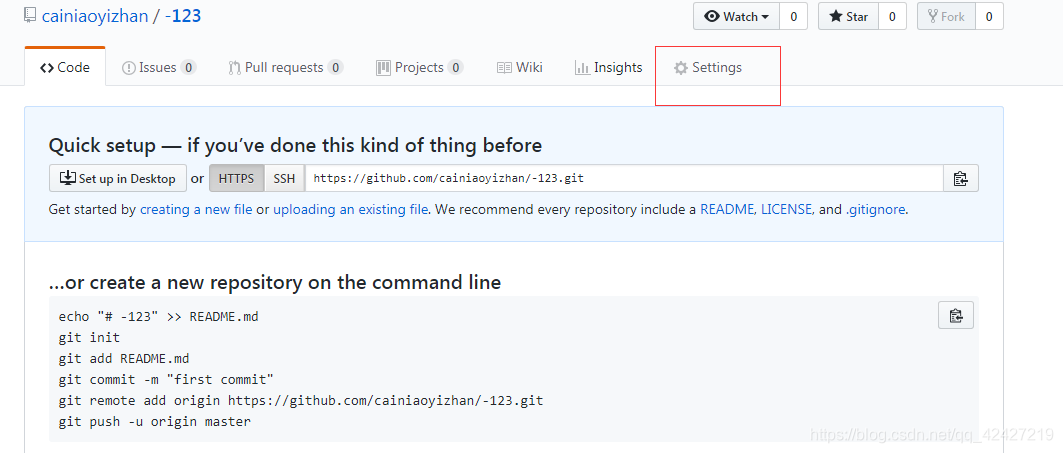
Task: Click the repository clone URL field
Action: [624, 178]
